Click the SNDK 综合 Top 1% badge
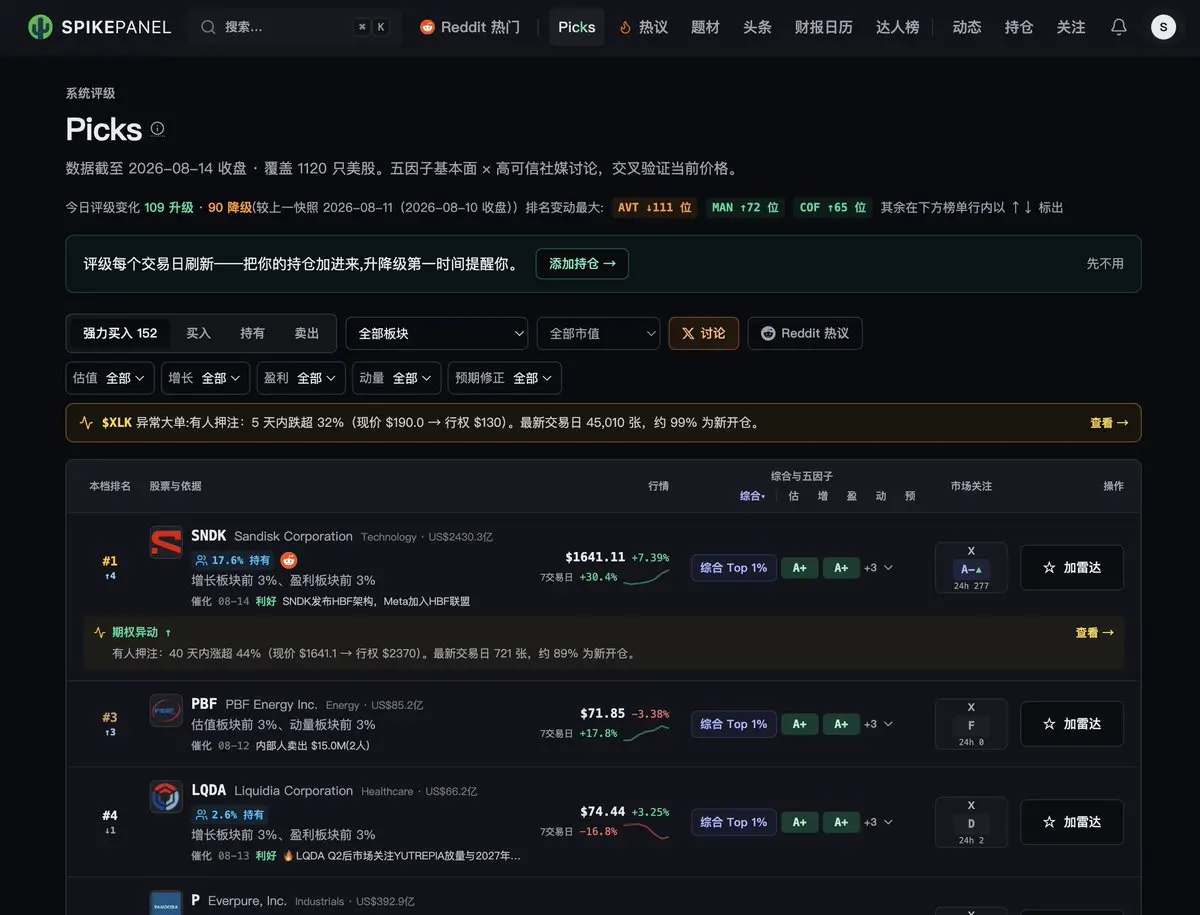Image resolution: width=1200 pixels, height=915 pixels. [734, 568]
